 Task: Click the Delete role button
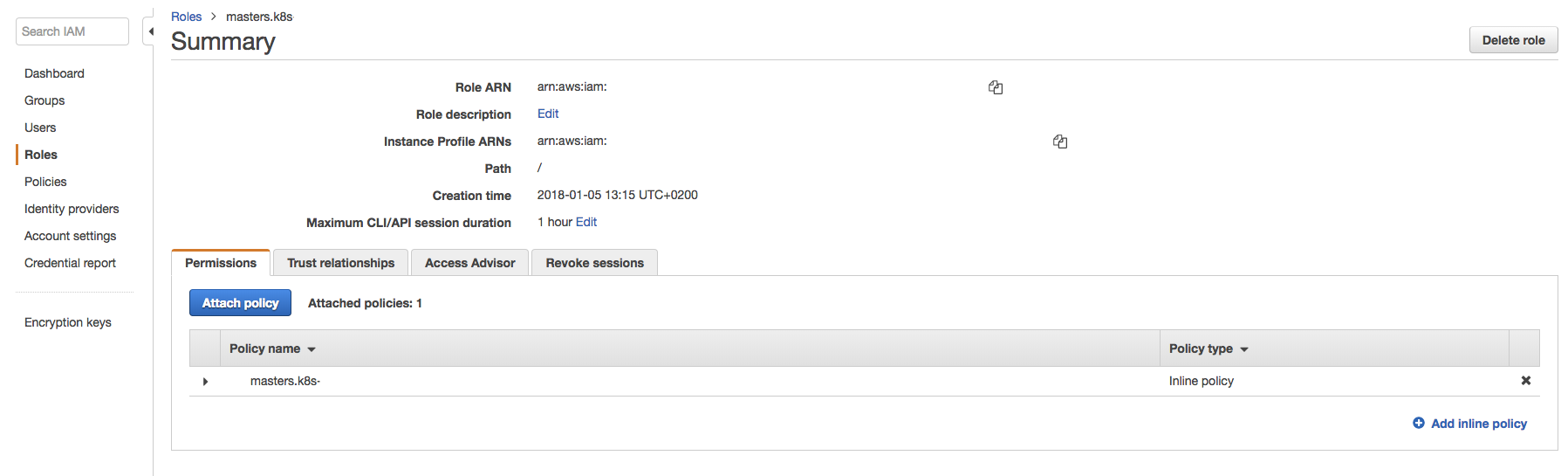pyautogui.click(x=1513, y=40)
